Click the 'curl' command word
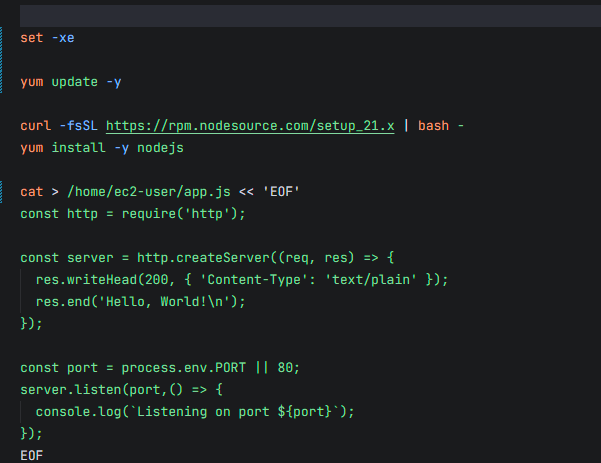Screen dimensions: 601x463 [35, 126]
